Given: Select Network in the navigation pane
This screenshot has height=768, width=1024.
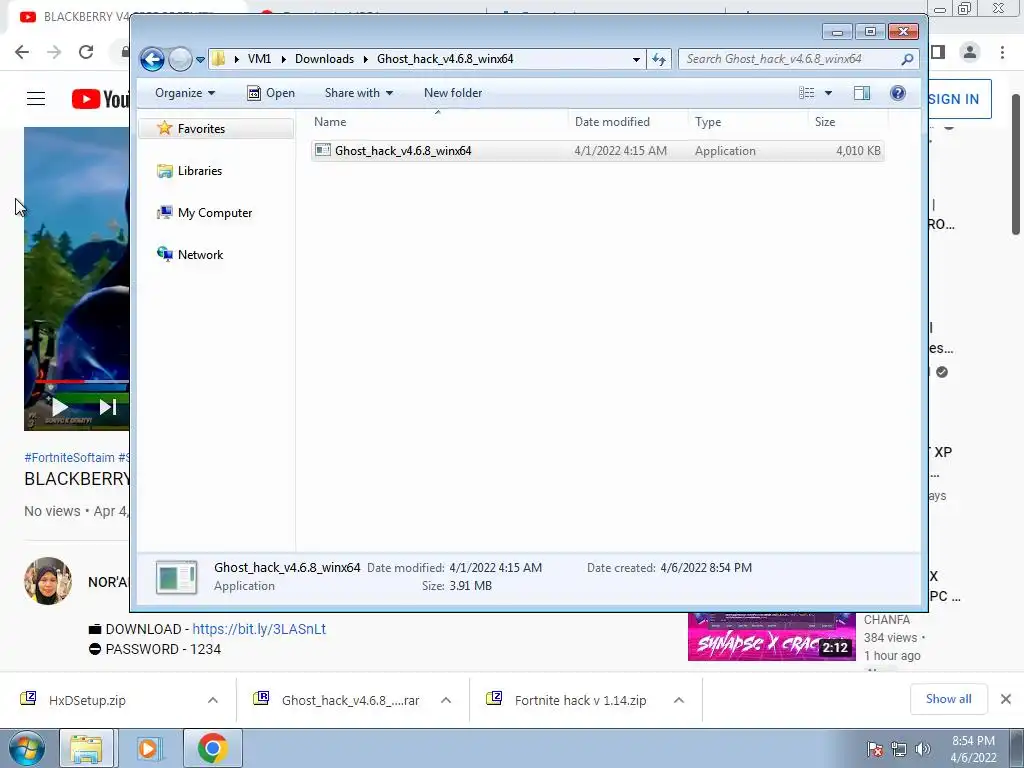Looking at the screenshot, I should [x=200, y=255].
